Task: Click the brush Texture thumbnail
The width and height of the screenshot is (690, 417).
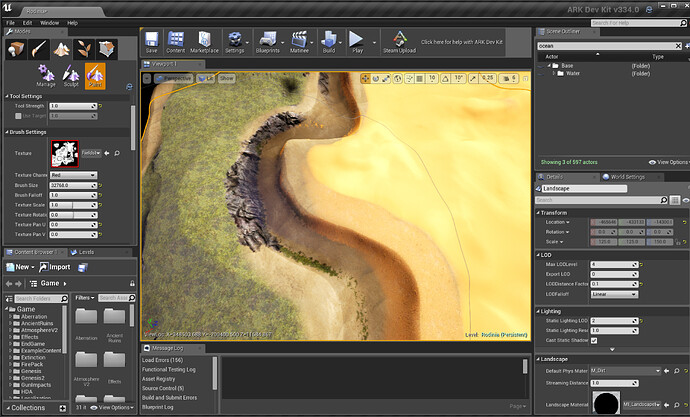Action: click(65, 154)
